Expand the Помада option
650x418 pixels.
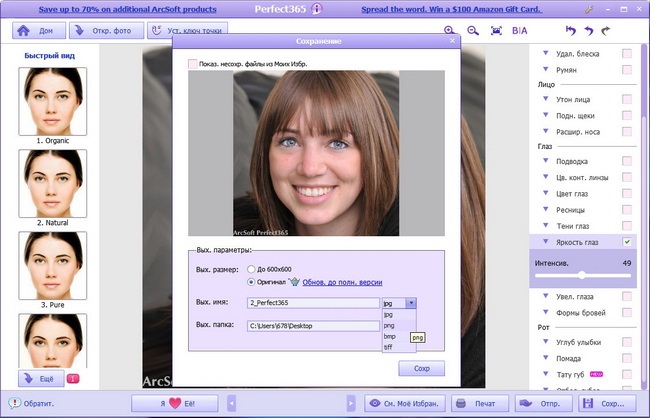(x=546, y=357)
